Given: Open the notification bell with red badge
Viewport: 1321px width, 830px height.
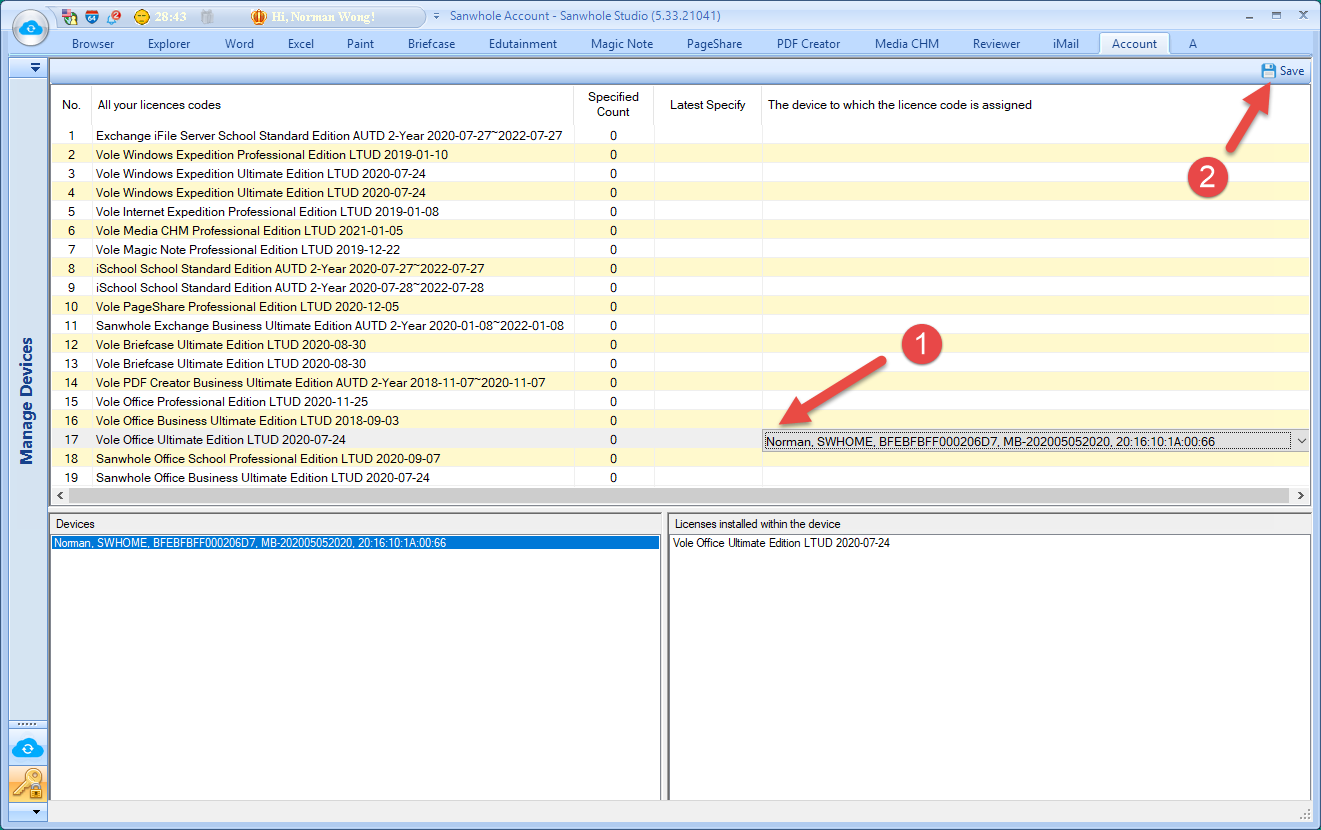Looking at the screenshot, I should (114, 17).
